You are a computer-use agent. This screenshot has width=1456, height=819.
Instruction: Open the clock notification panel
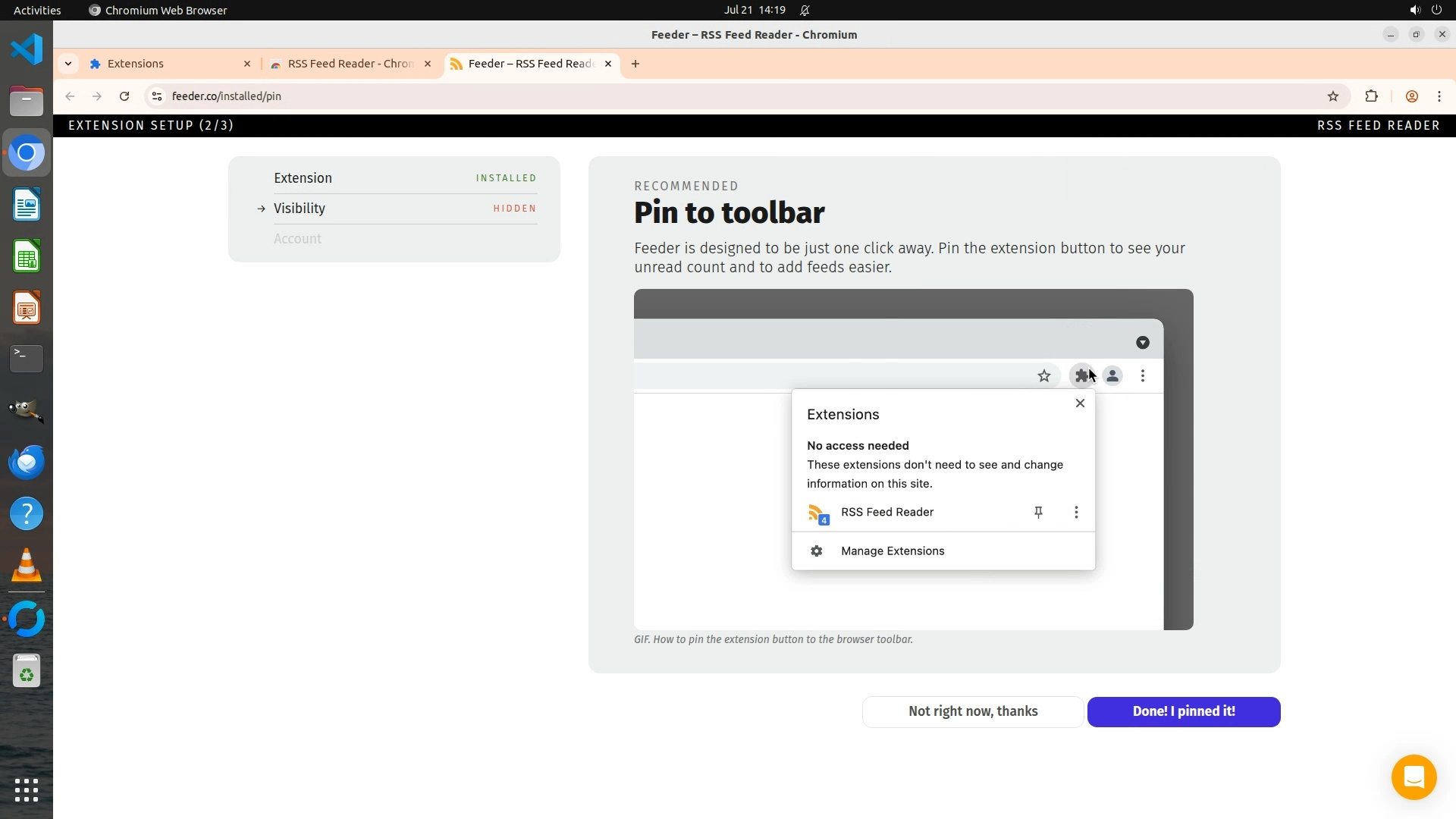(x=755, y=10)
